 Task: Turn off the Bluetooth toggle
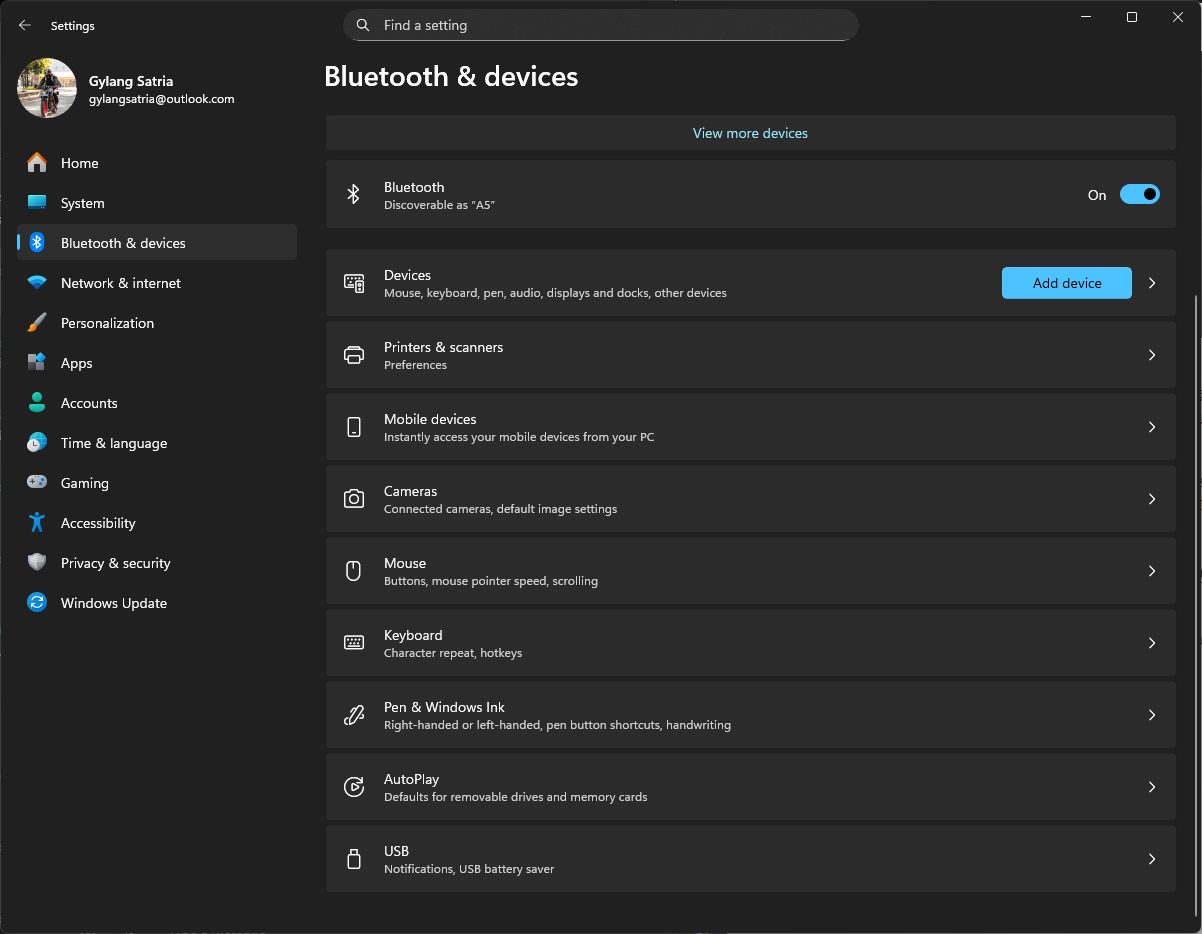(x=1139, y=195)
